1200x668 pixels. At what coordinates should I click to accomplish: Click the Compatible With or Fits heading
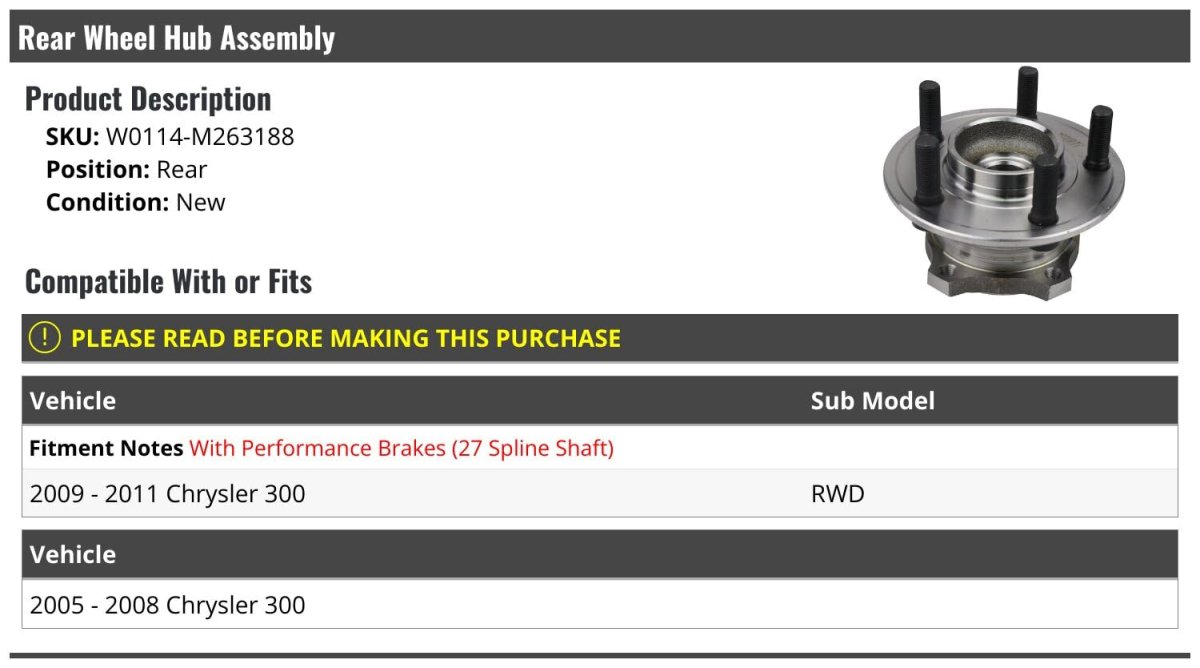click(168, 282)
